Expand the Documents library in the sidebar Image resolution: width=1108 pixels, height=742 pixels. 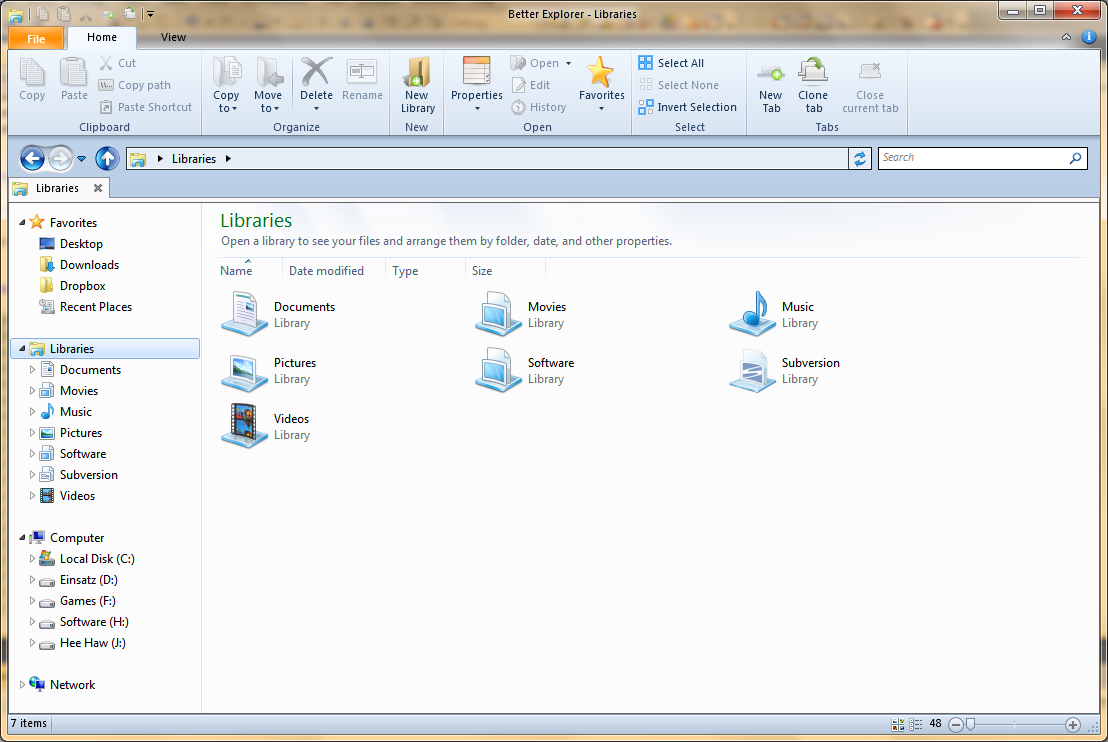tap(30, 369)
